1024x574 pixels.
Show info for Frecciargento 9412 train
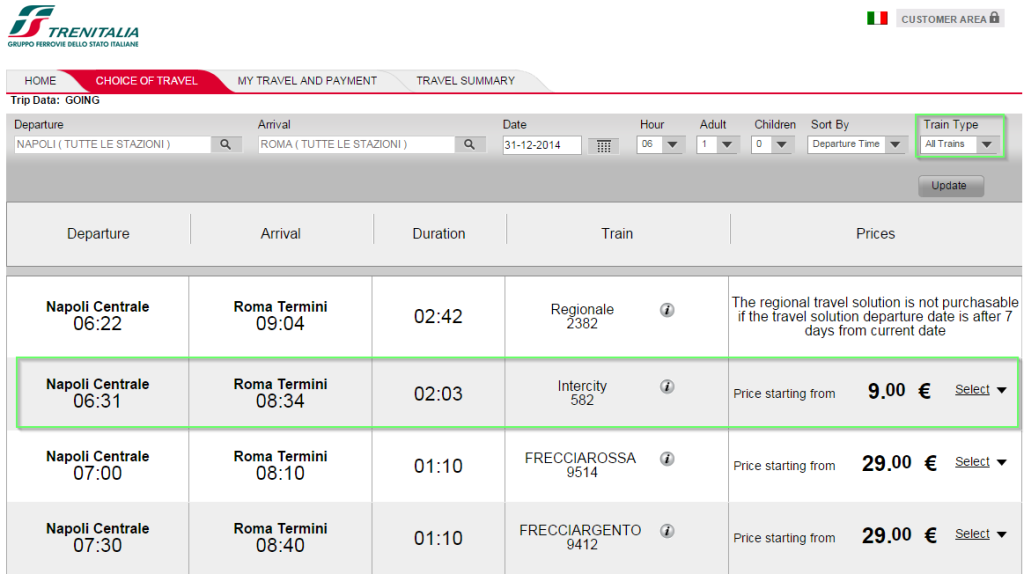coord(667,531)
